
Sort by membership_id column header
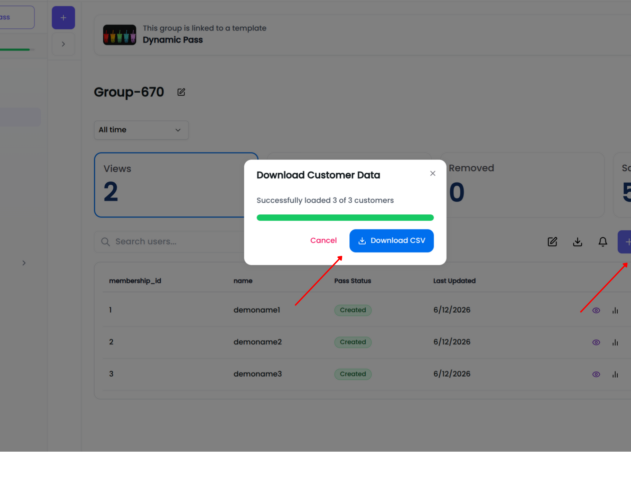tap(135, 281)
